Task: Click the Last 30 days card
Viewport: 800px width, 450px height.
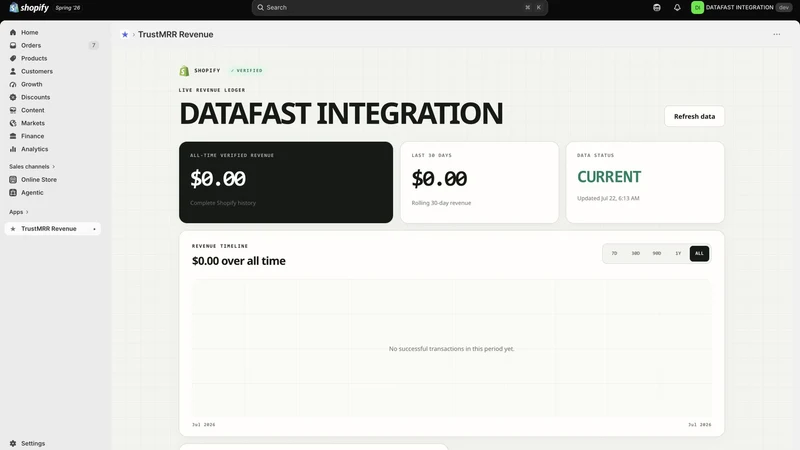Action: coord(479,182)
